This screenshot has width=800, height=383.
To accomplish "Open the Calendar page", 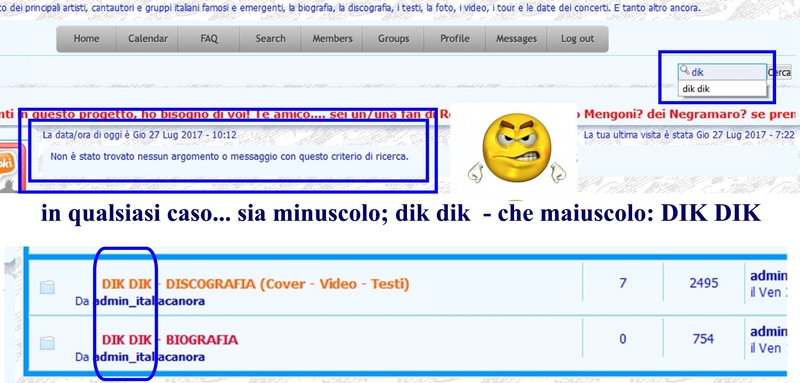I will (147, 39).
